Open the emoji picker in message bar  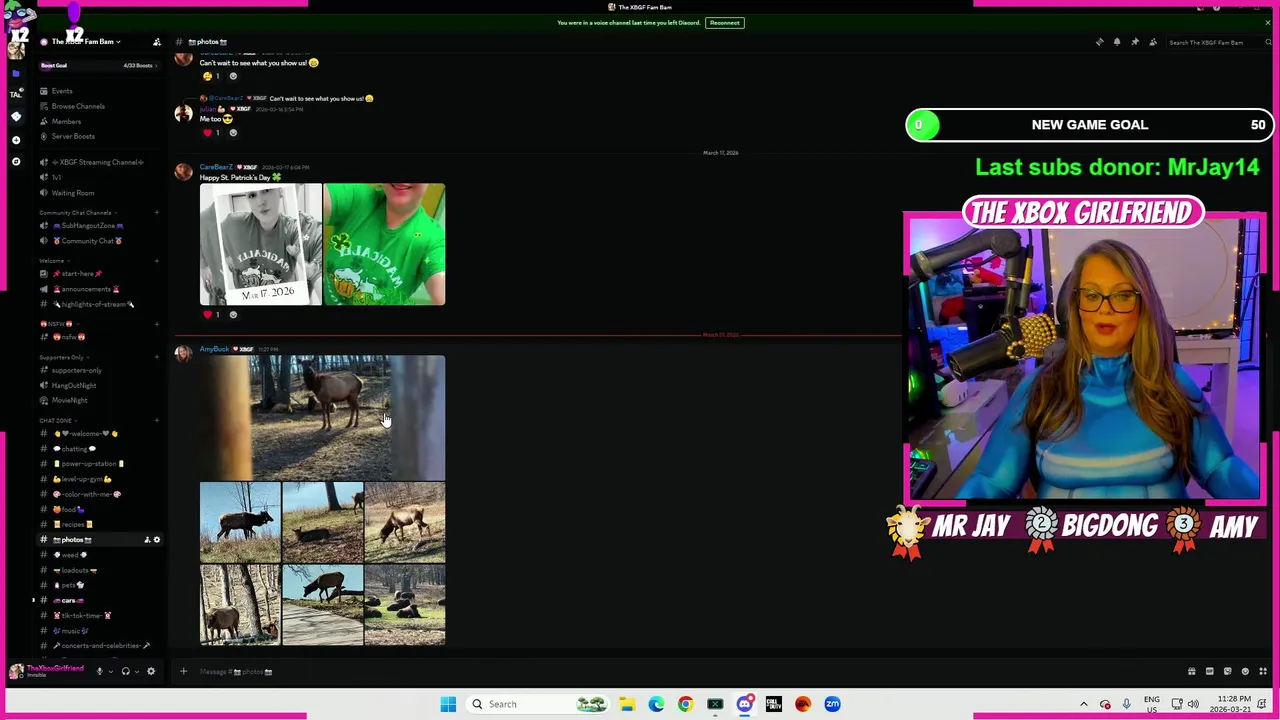(x=1245, y=671)
